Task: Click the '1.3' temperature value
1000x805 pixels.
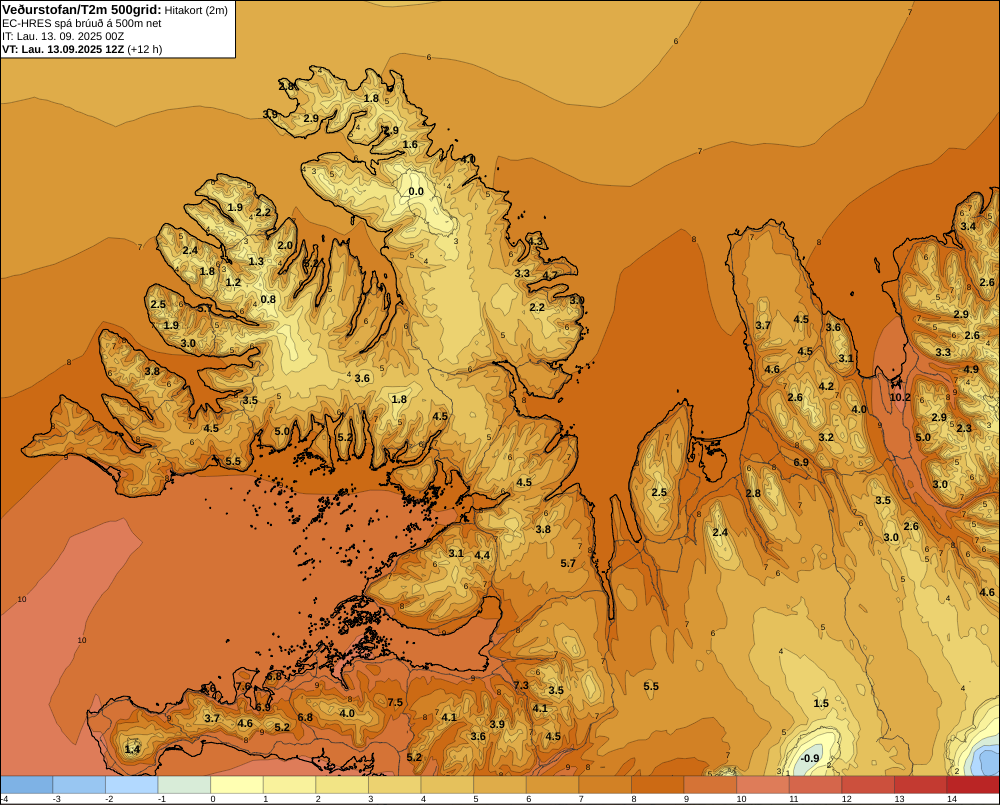Action: tap(256, 261)
